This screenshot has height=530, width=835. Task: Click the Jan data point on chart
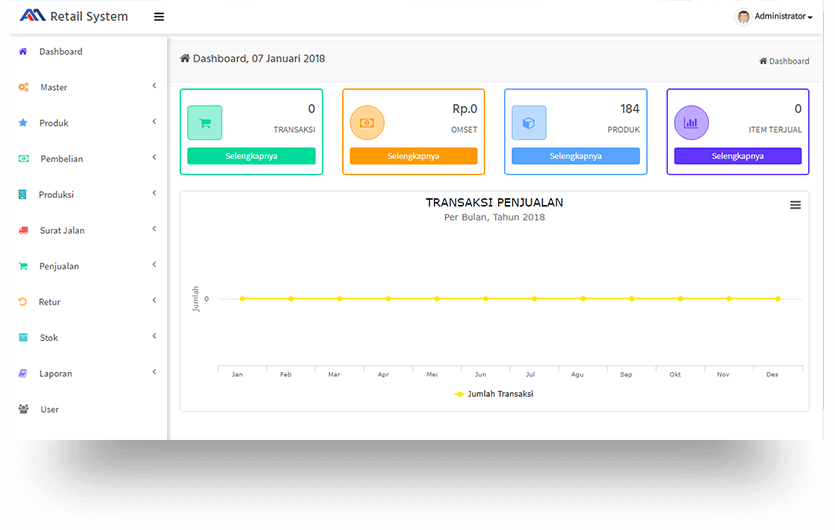[x=242, y=299]
